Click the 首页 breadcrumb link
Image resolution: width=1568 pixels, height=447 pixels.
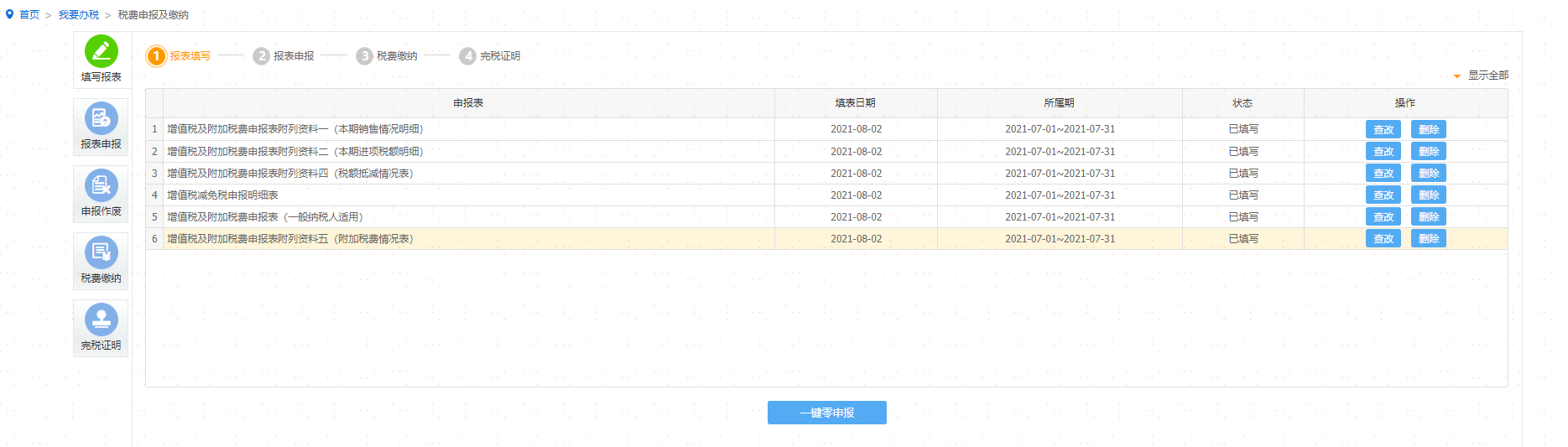coord(29,15)
